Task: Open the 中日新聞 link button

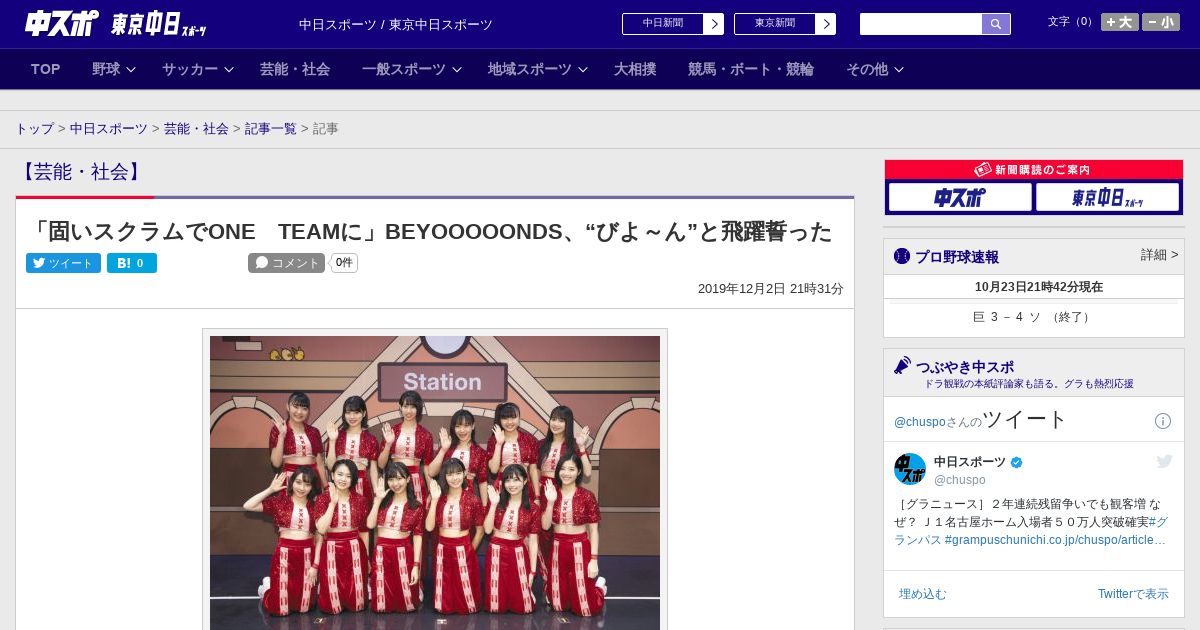Action: (673, 24)
